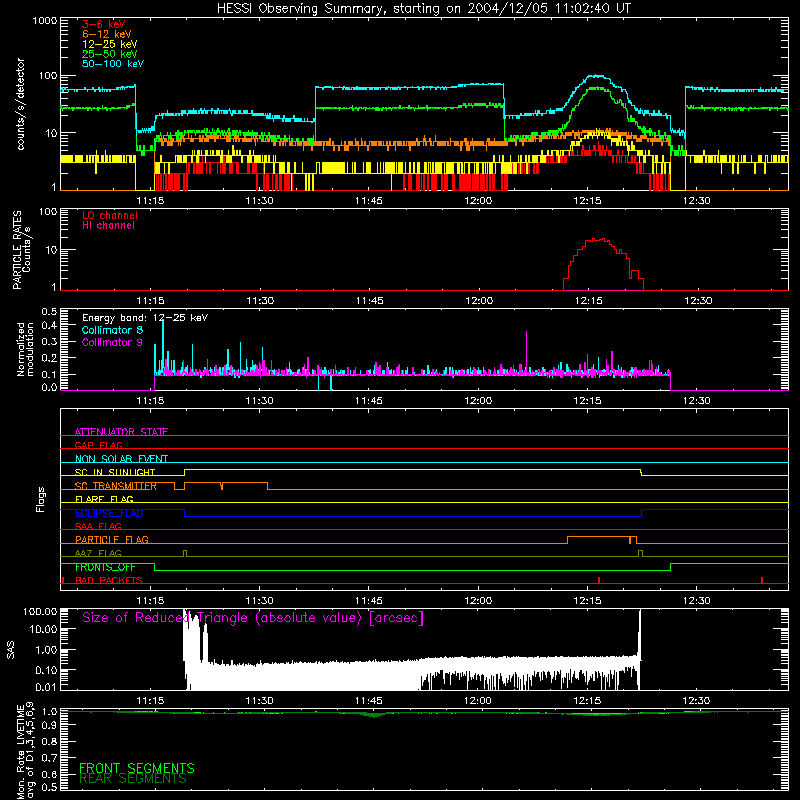
Task: Click the Mon. Rate LIVETIME axis title
Action: [26, 750]
